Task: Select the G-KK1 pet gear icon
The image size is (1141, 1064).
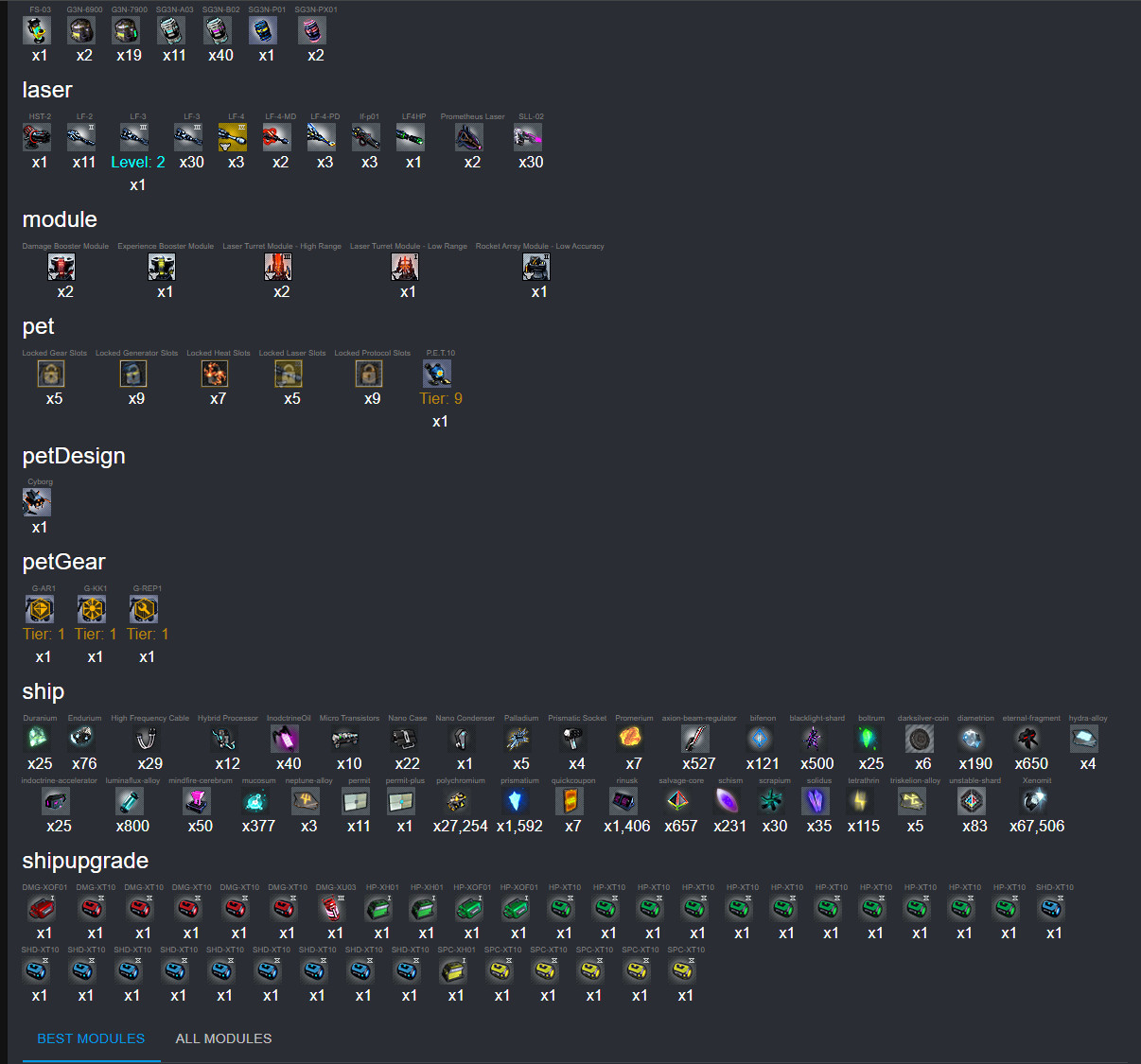Action: tap(92, 609)
